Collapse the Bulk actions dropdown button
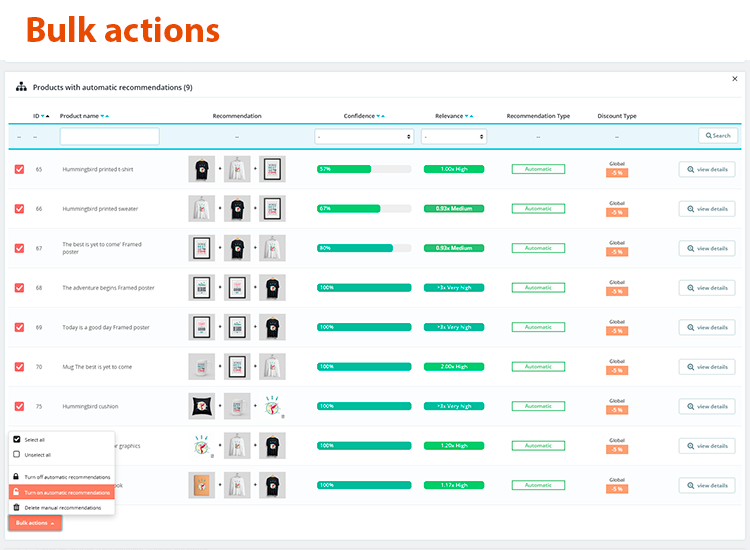The width and height of the screenshot is (750, 550). pyautogui.click(x=35, y=523)
